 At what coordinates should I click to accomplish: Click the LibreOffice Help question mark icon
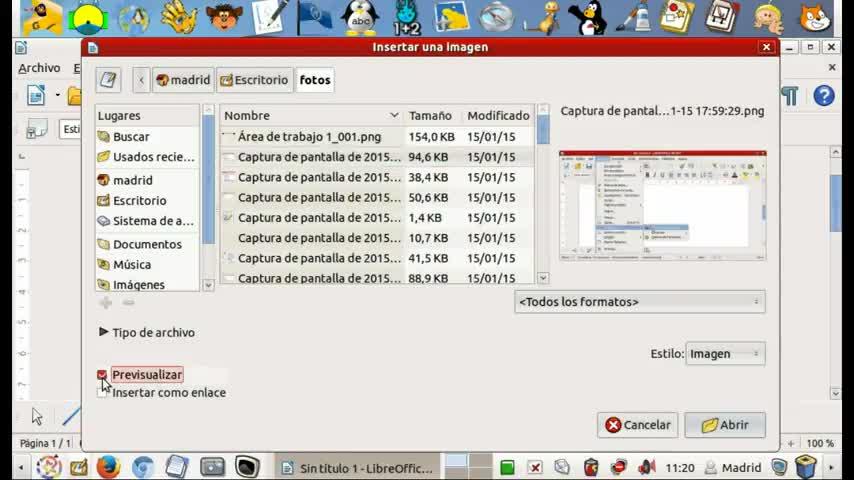pos(824,96)
